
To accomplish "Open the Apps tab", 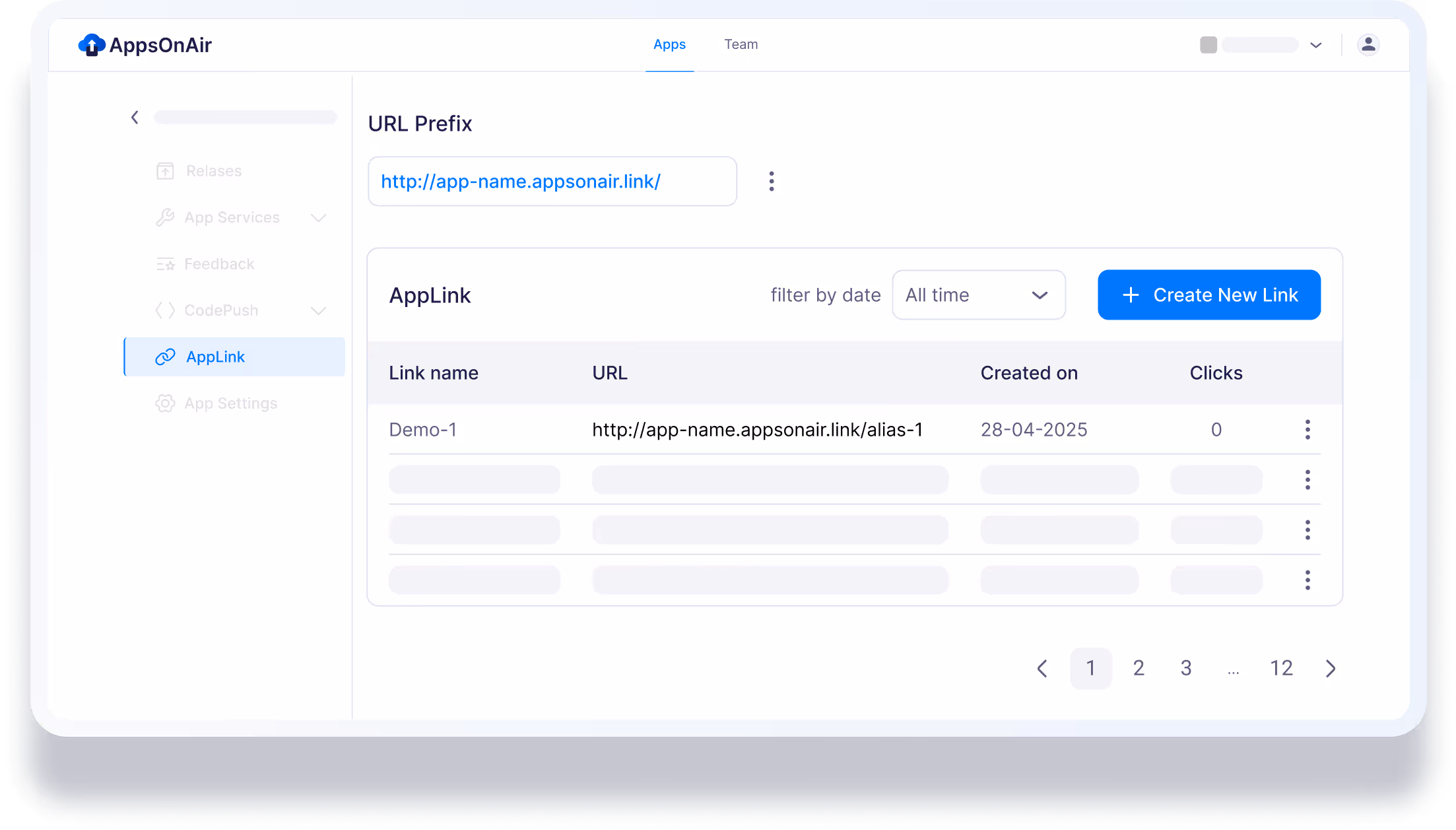I will click(x=669, y=44).
